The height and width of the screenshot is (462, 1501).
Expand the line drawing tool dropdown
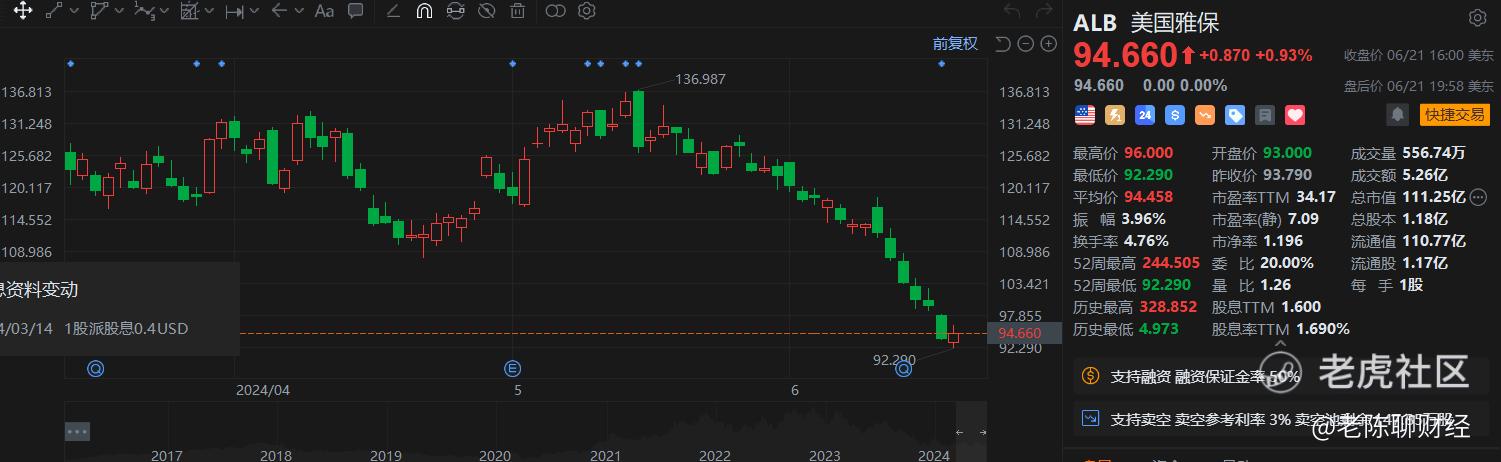[75, 11]
